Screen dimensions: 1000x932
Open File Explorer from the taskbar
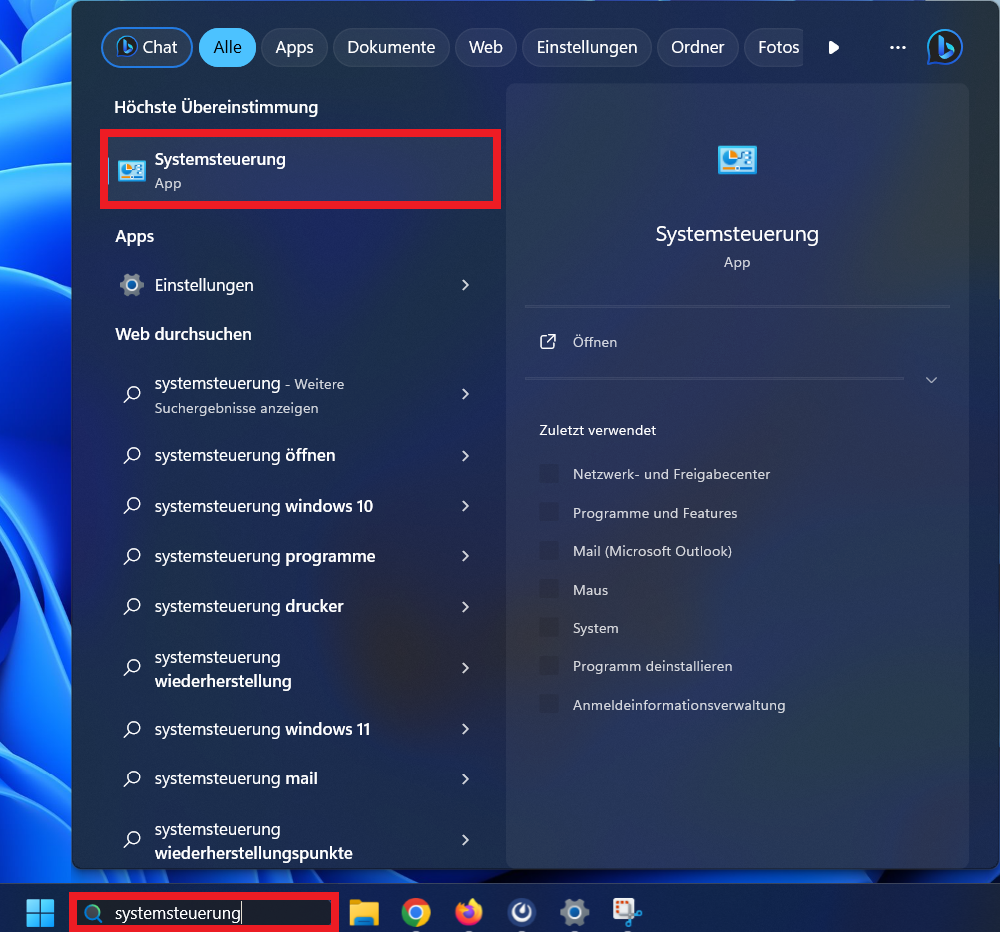coord(364,912)
